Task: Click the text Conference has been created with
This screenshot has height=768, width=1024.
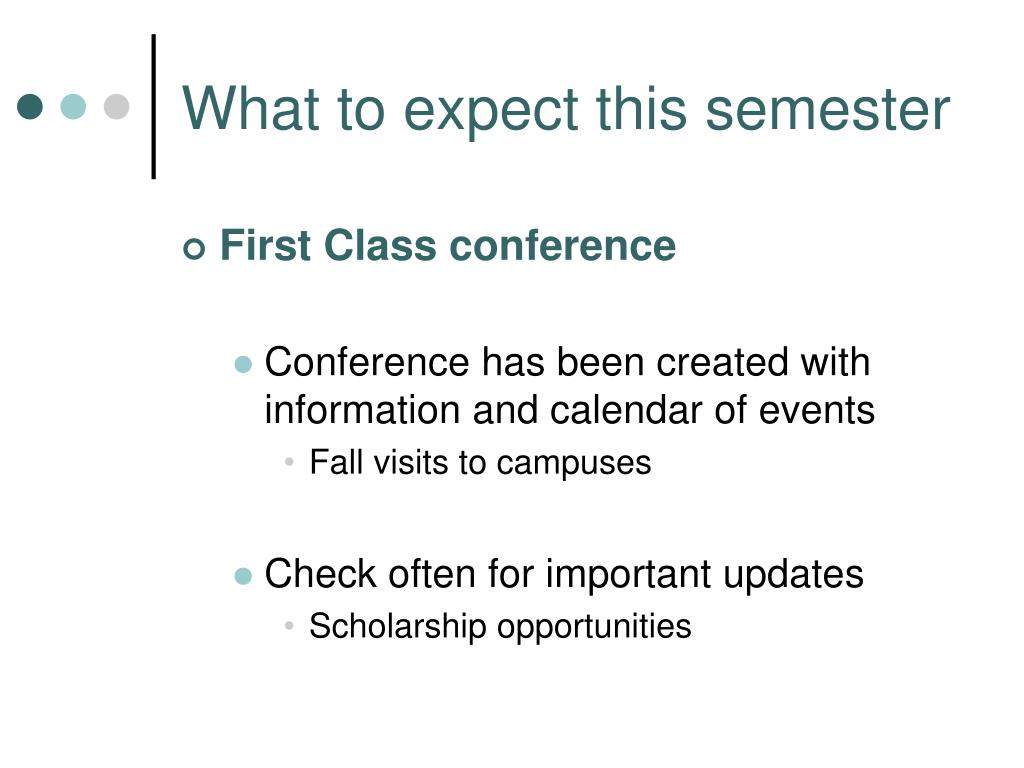Action: coord(567,362)
